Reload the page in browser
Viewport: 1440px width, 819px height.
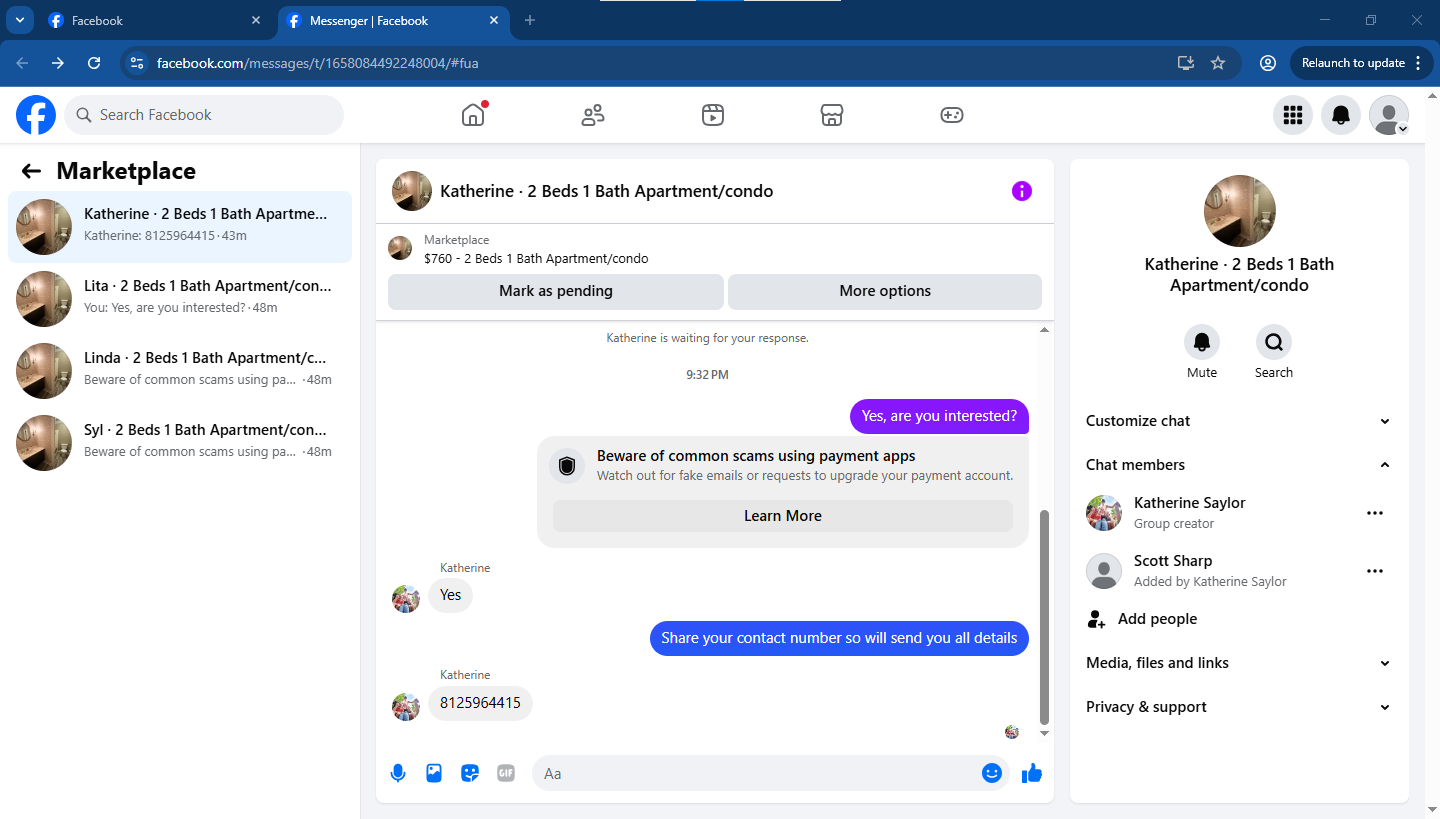click(x=94, y=63)
